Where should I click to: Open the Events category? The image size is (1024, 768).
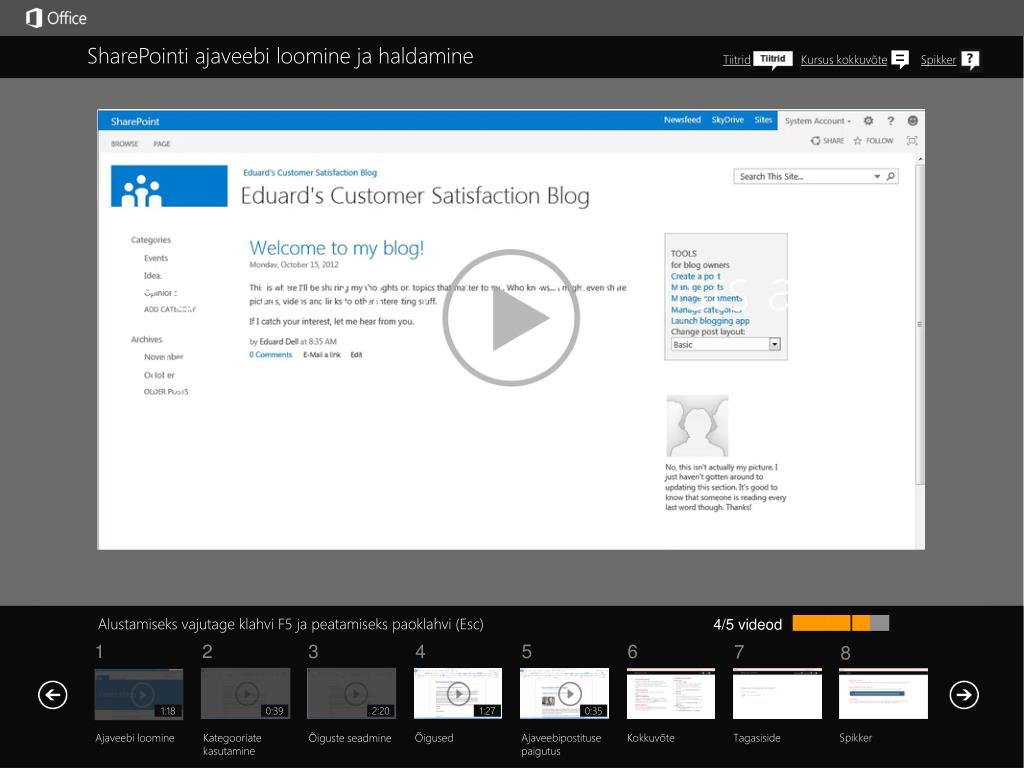tap(155, 258)
